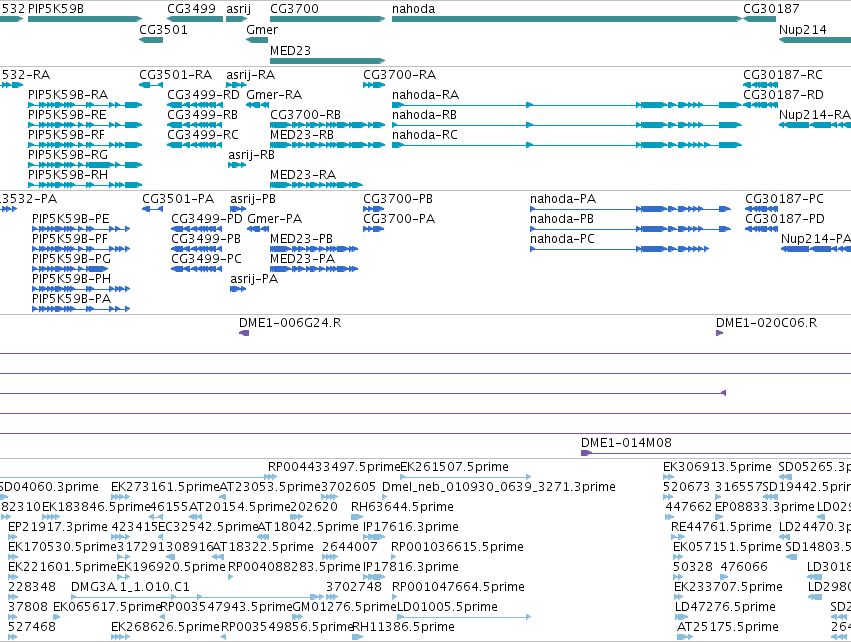851x642 pixels.
Task: Select protein nahoda-PB
Action: coord(631,229)
